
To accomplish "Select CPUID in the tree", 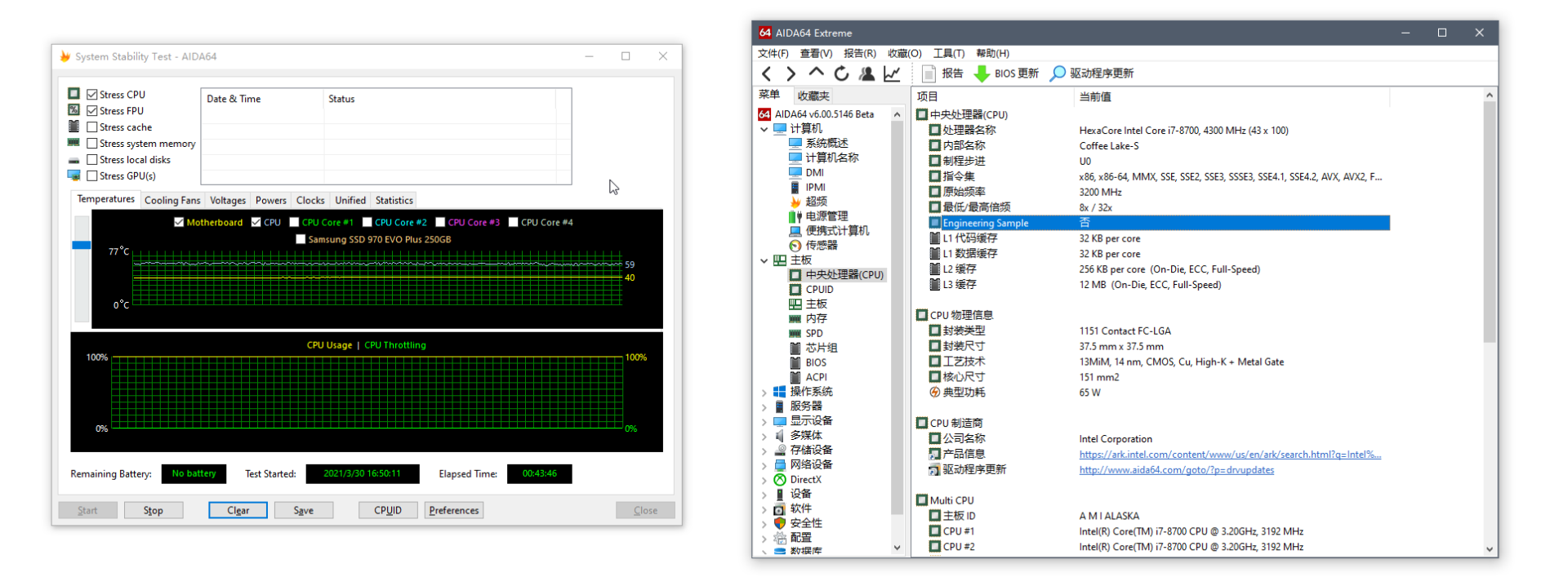I will click(811, 289).
